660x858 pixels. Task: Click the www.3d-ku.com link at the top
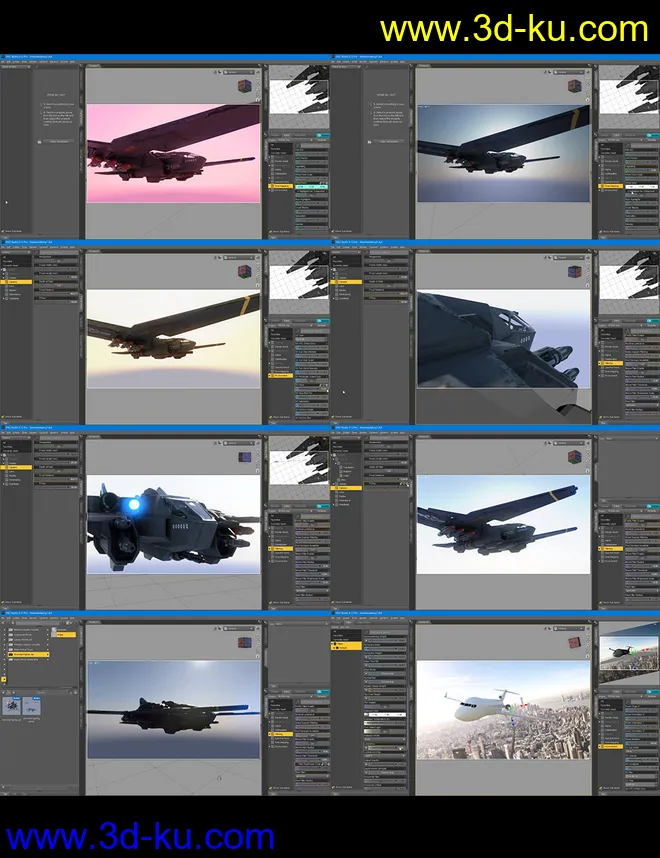point(514,28)
